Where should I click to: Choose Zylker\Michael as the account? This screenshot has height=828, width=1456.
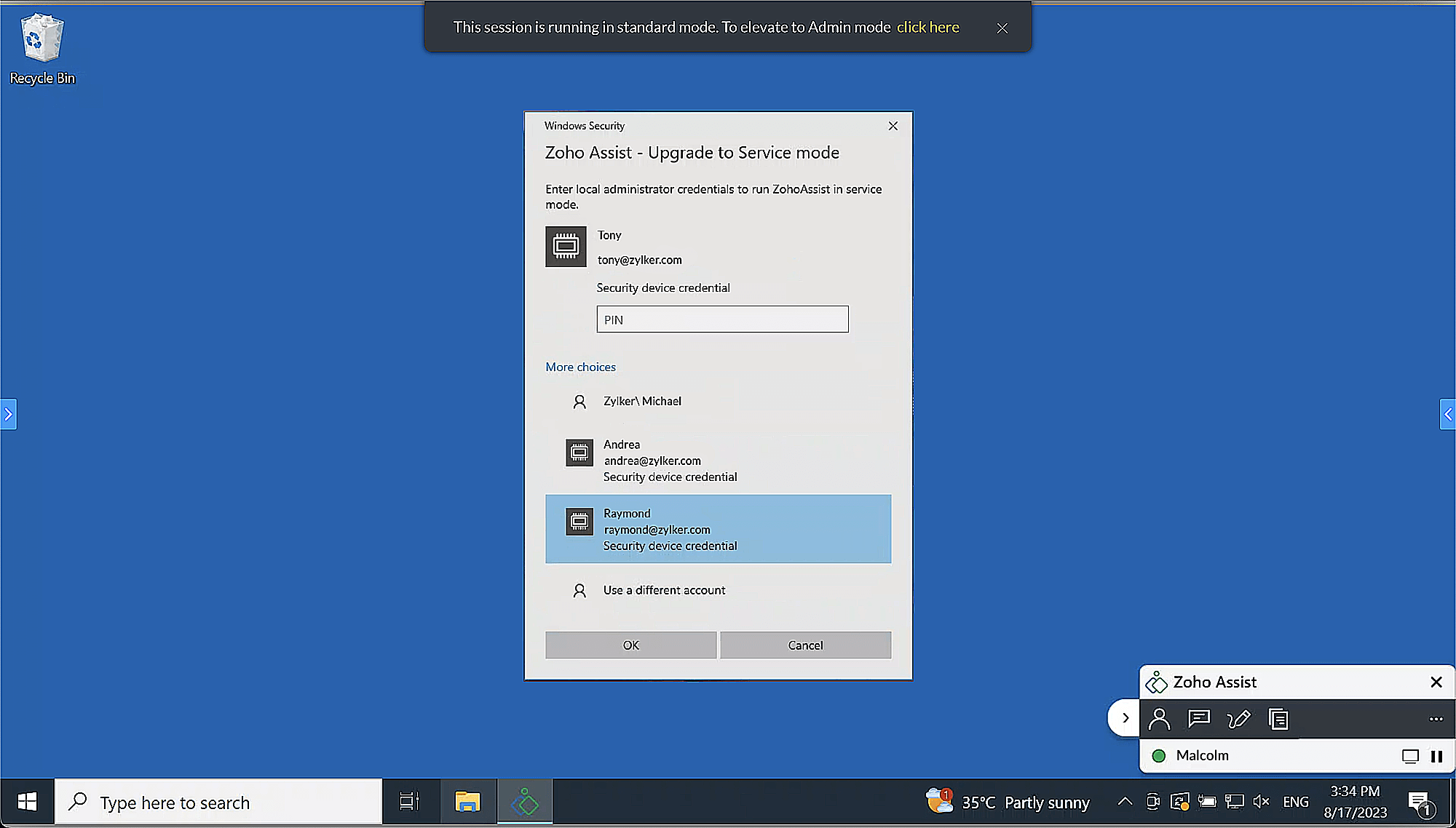[x=642, y=401]
